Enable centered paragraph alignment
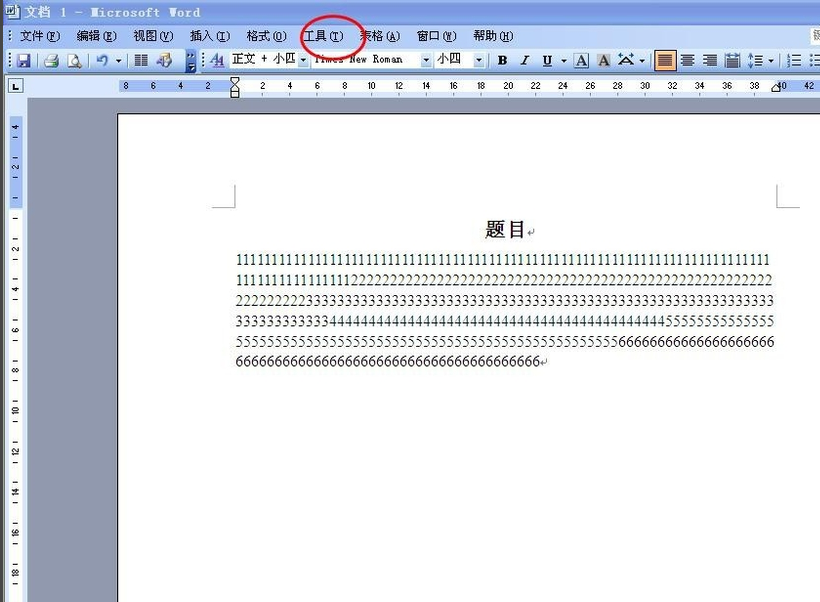Screen dimensions: 820x602 coord(687,60)
